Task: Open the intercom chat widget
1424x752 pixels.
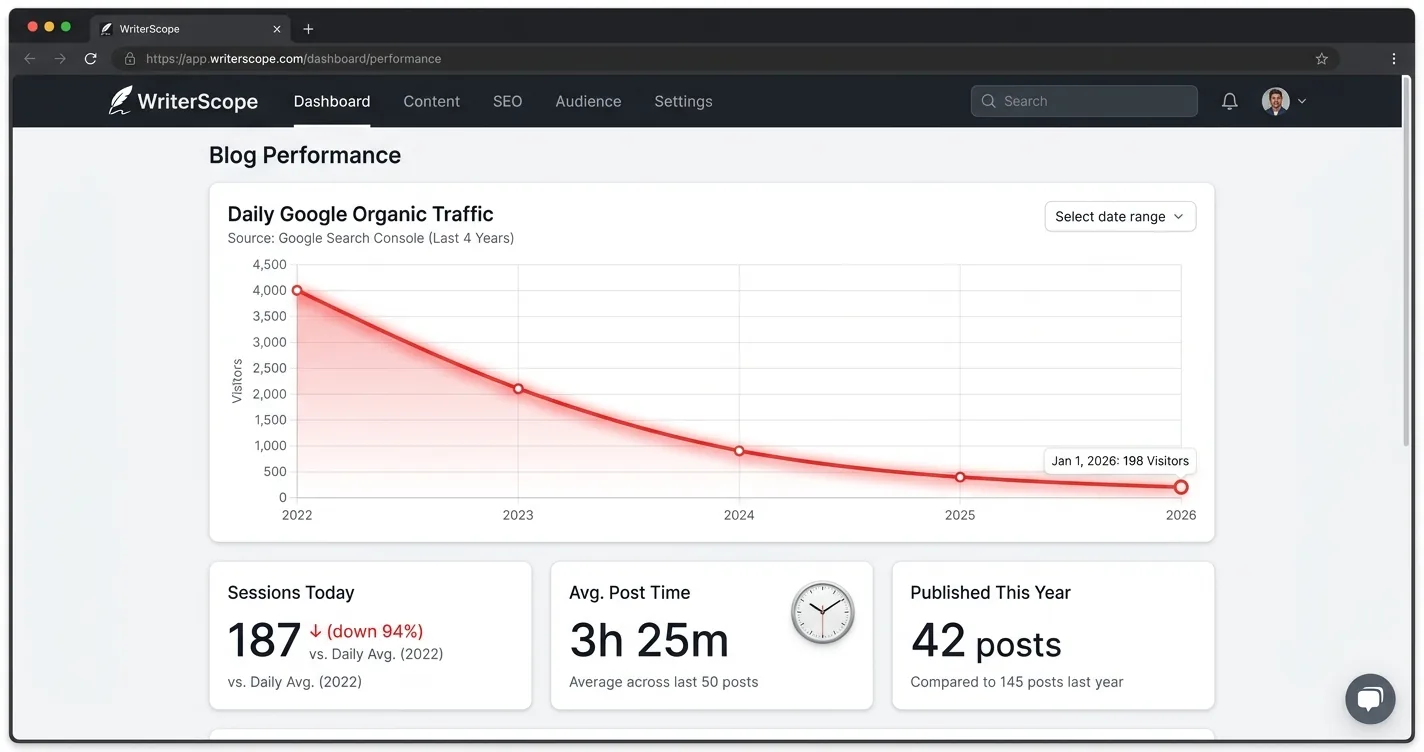Action: [x=1370, y=698]
